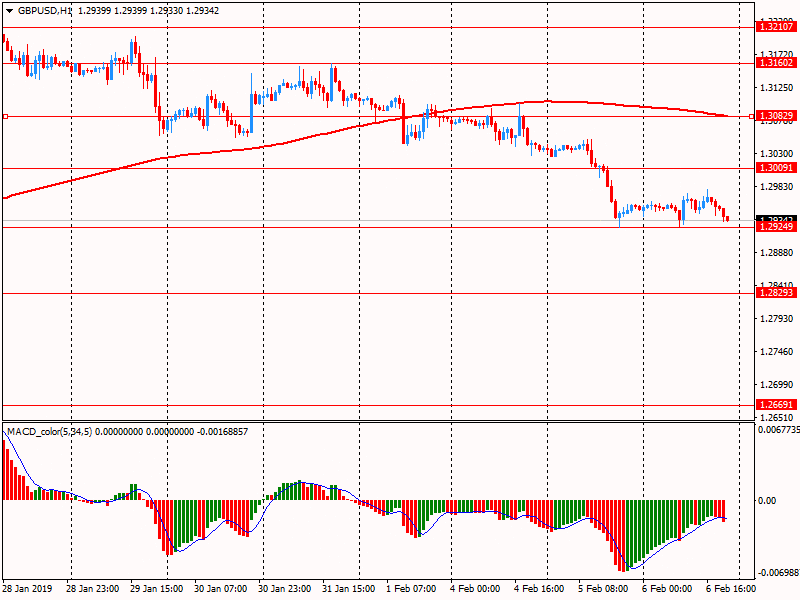The image size is (800, 600).
Task: Click the 1.32107 red price label
Action: point(776,27)
